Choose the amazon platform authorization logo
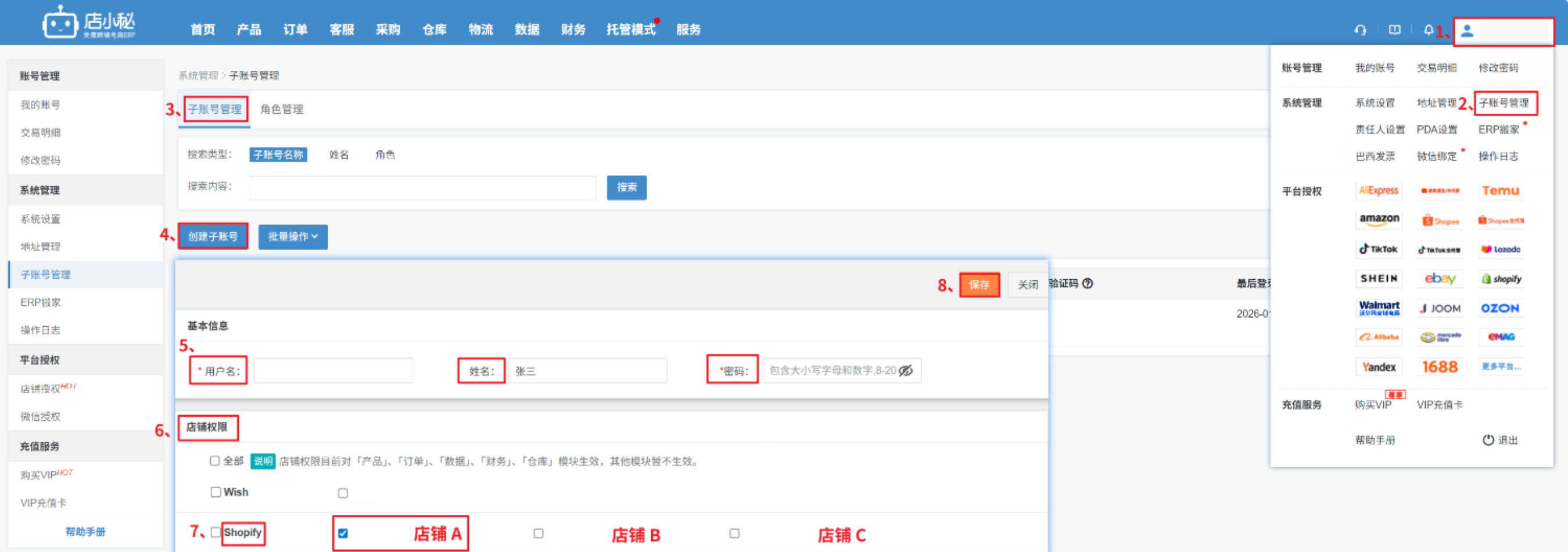 [x=1379, y=219]
